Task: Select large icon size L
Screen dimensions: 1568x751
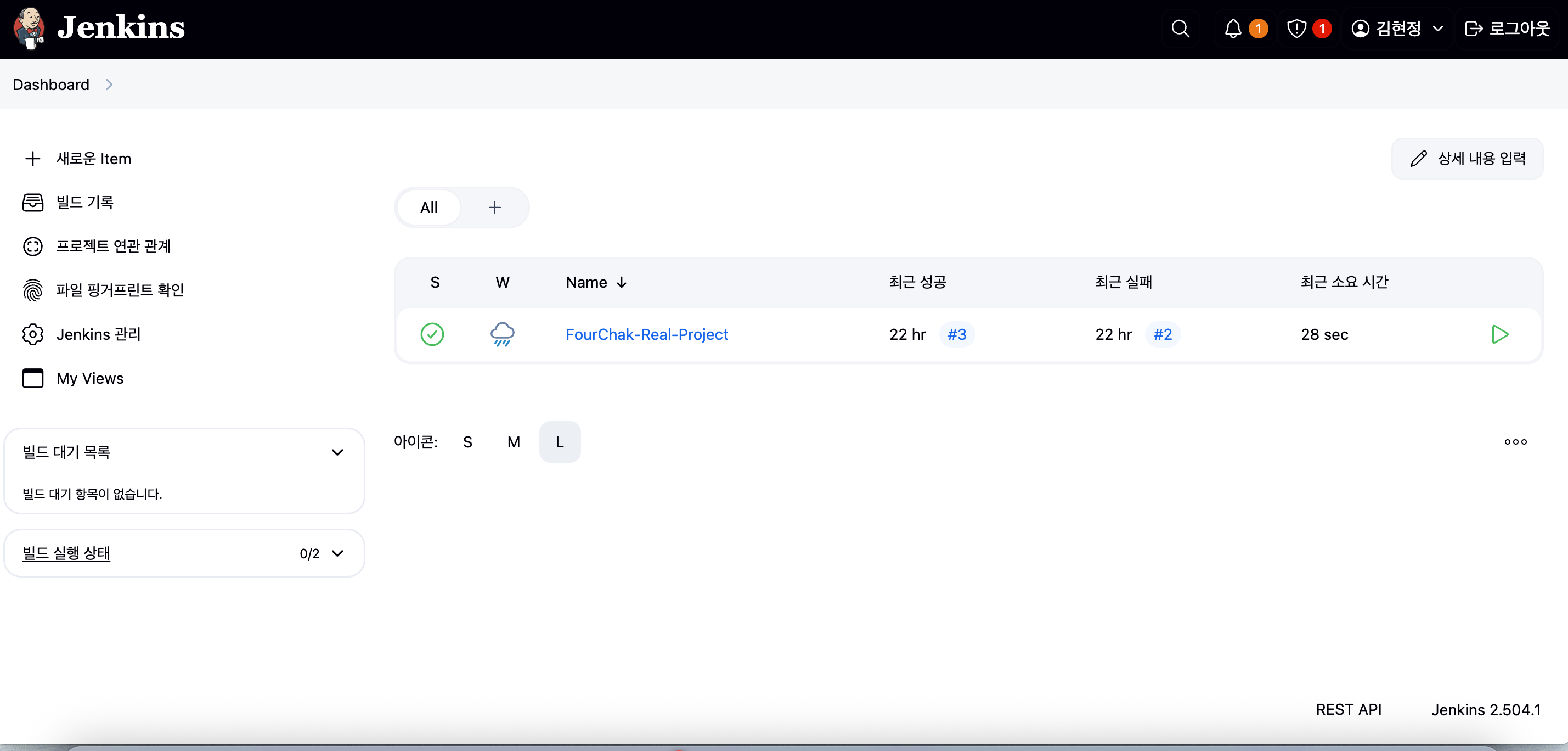Action: [x=560, y=442]
